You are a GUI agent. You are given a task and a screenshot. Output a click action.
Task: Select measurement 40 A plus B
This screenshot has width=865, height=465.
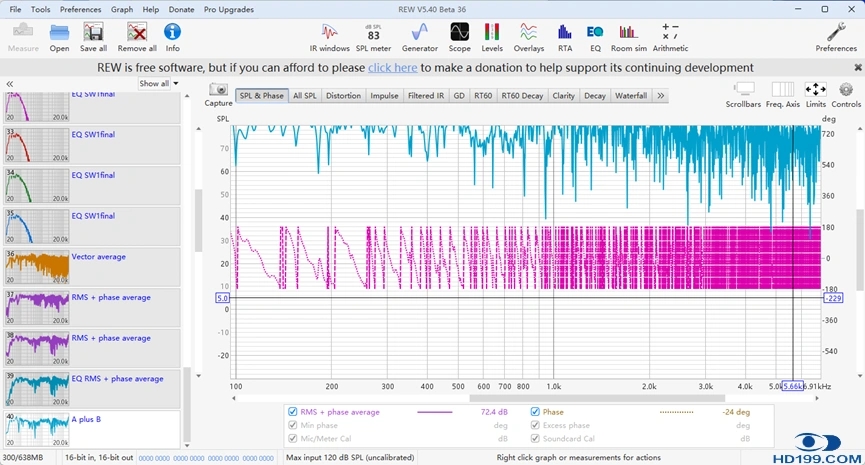pyautogui.click(x=92, y=429)
